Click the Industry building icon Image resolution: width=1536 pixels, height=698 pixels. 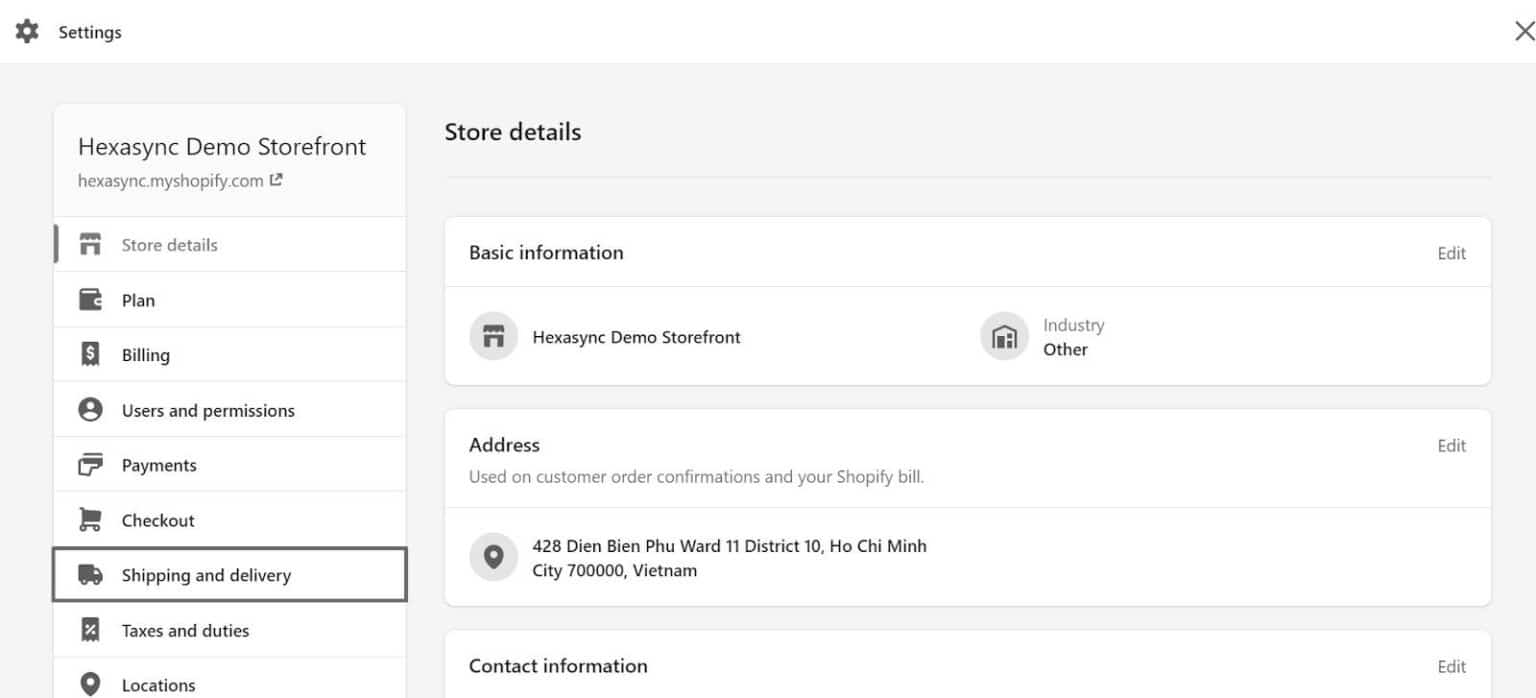[x=1003, y=337]
